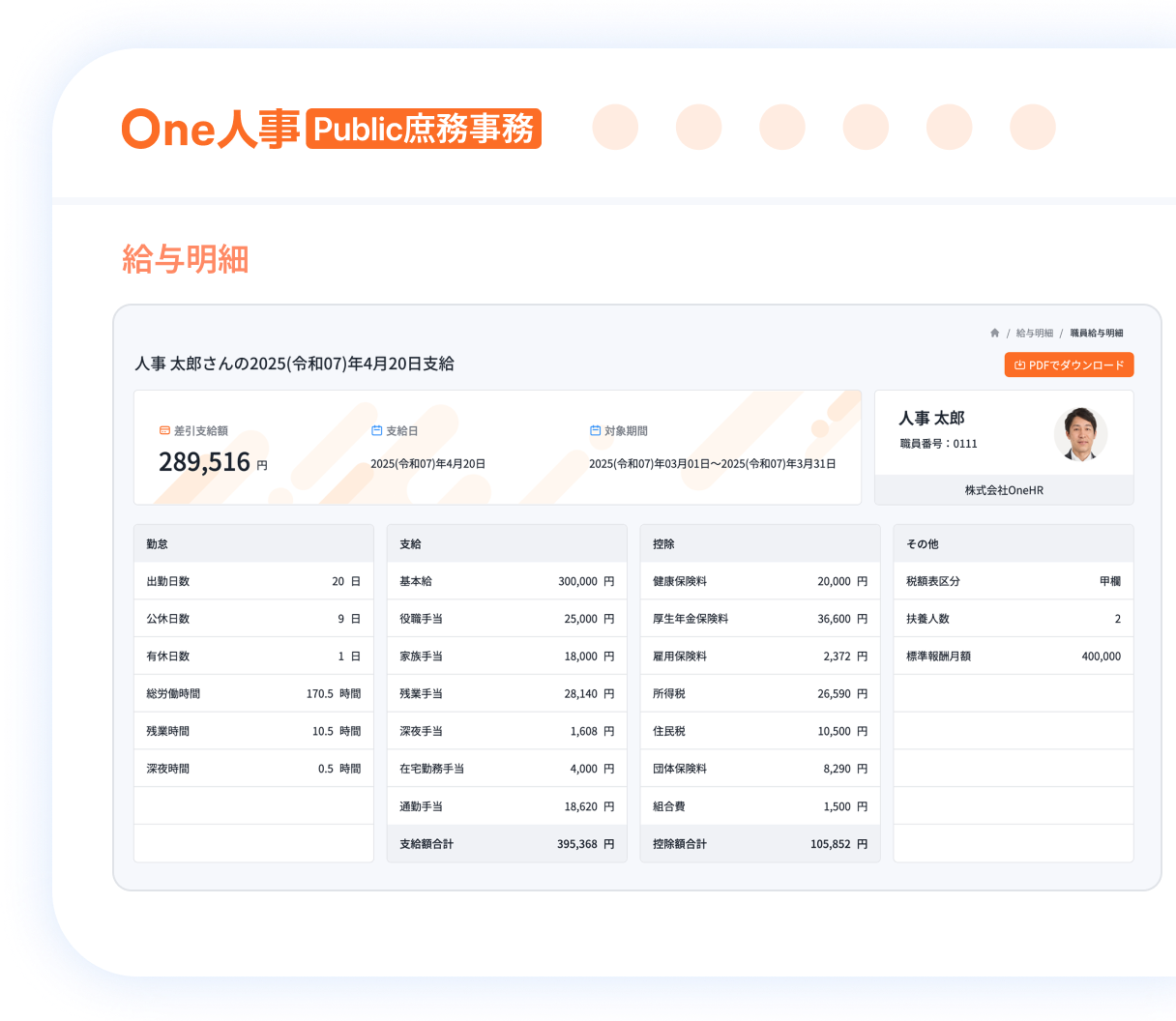Click the home icon in breadcrumb
Screen dimensions: 1176x1021
coord(994,333)
